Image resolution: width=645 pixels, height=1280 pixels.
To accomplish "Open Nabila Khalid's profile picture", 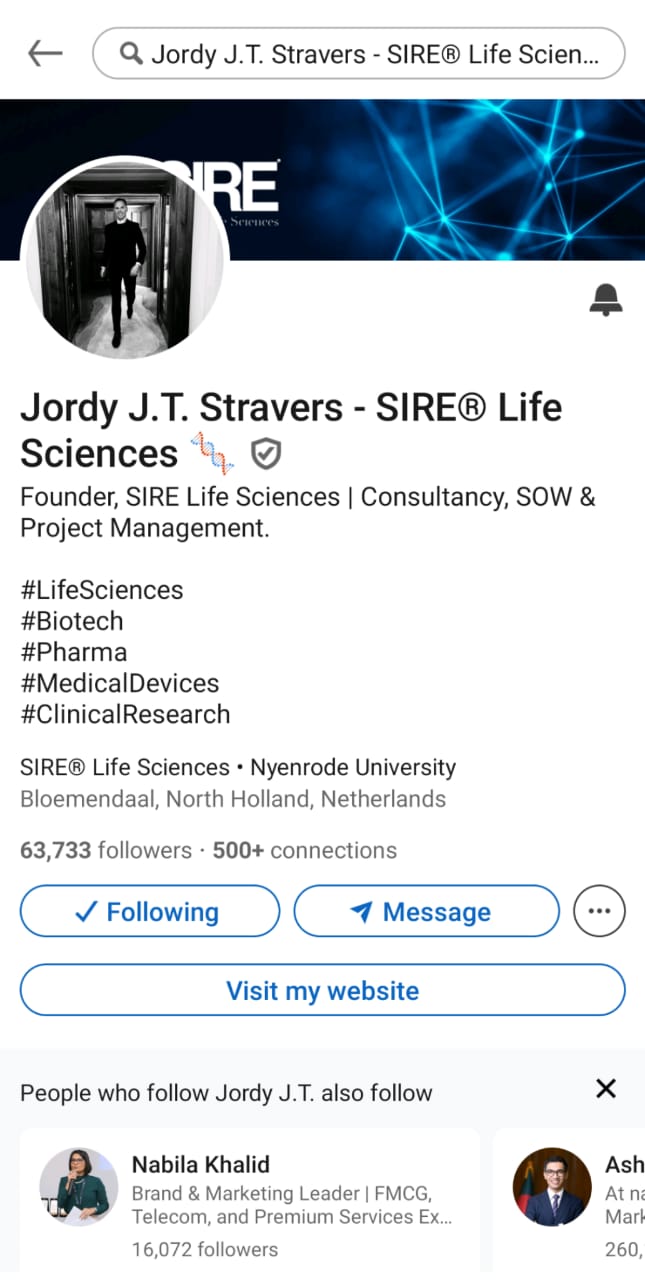I will pyautogui.click(x=79, y=1187).
